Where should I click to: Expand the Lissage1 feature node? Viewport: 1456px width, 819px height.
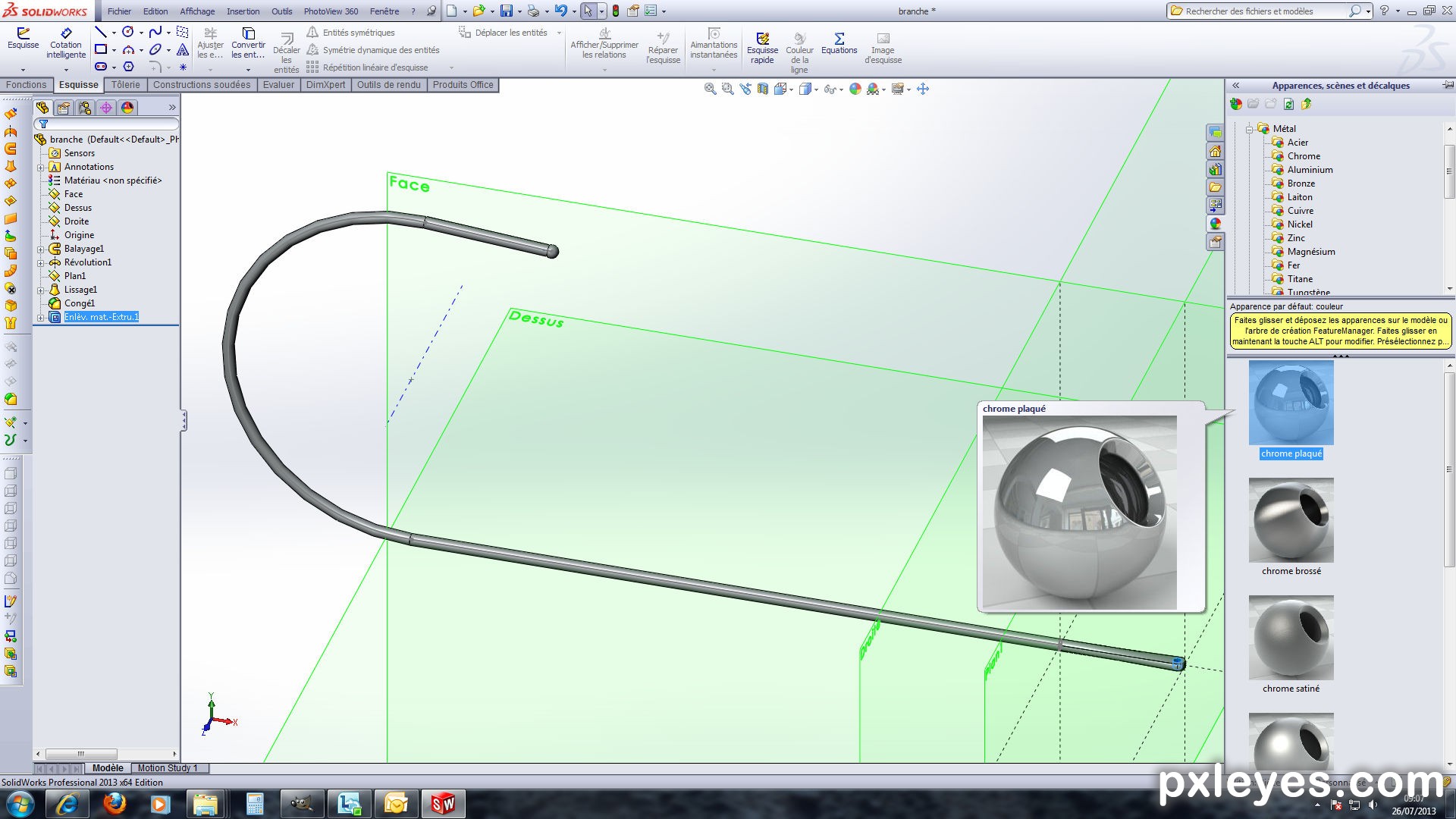[x=41, y=290]
